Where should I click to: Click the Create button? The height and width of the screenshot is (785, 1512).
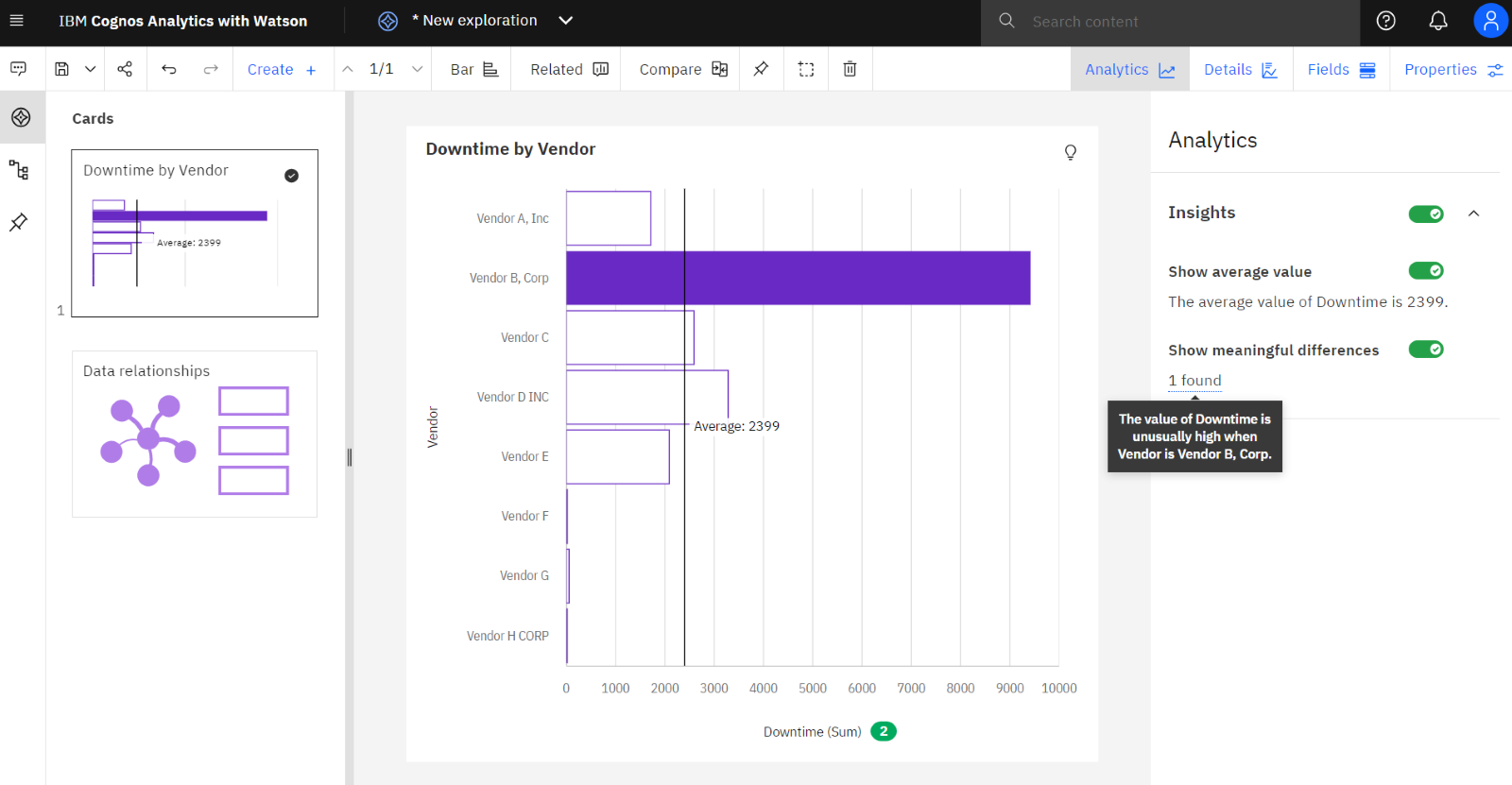282,70
